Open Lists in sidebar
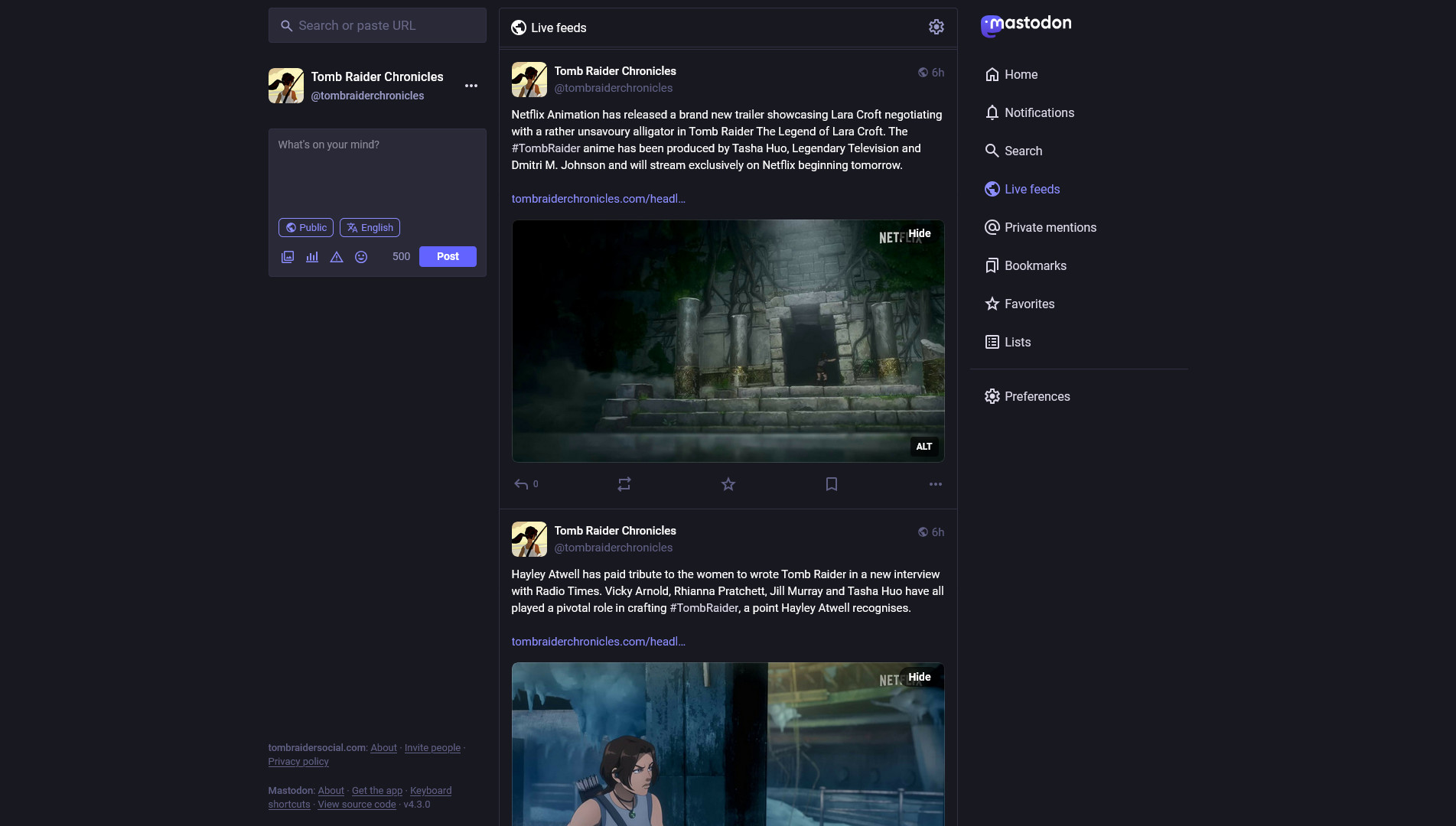This screenshot has width=1456, height=826. [x=1008, y=342]
